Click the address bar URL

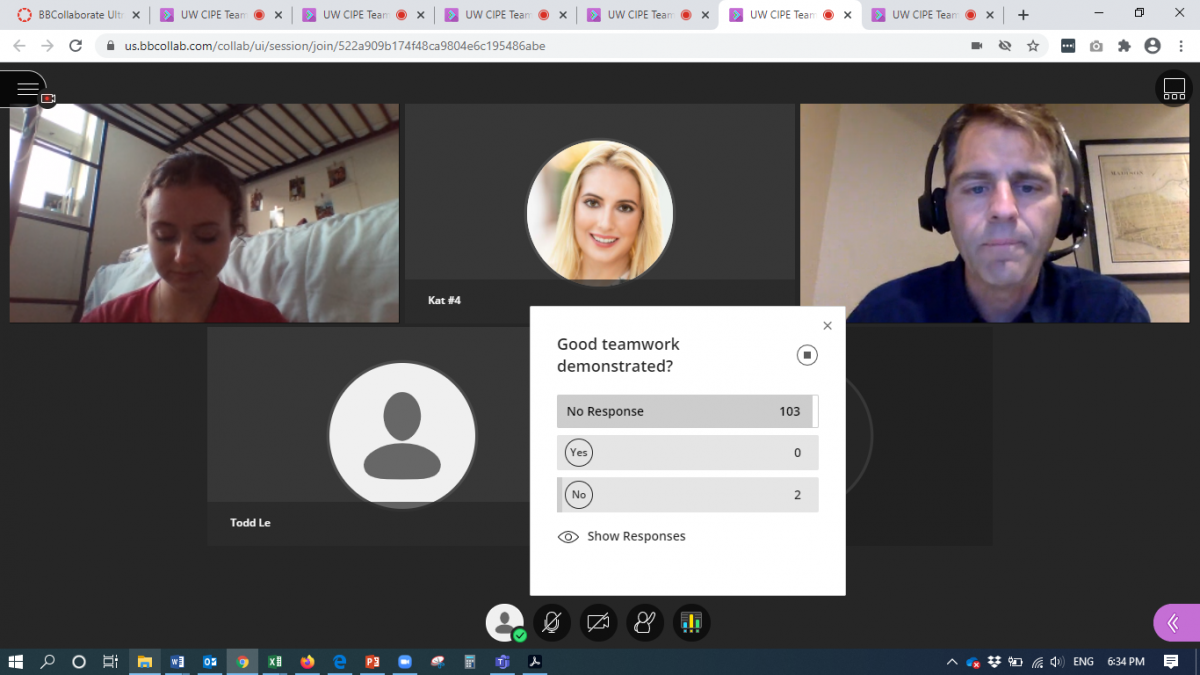pyautogui.click(x=335, y=46)
